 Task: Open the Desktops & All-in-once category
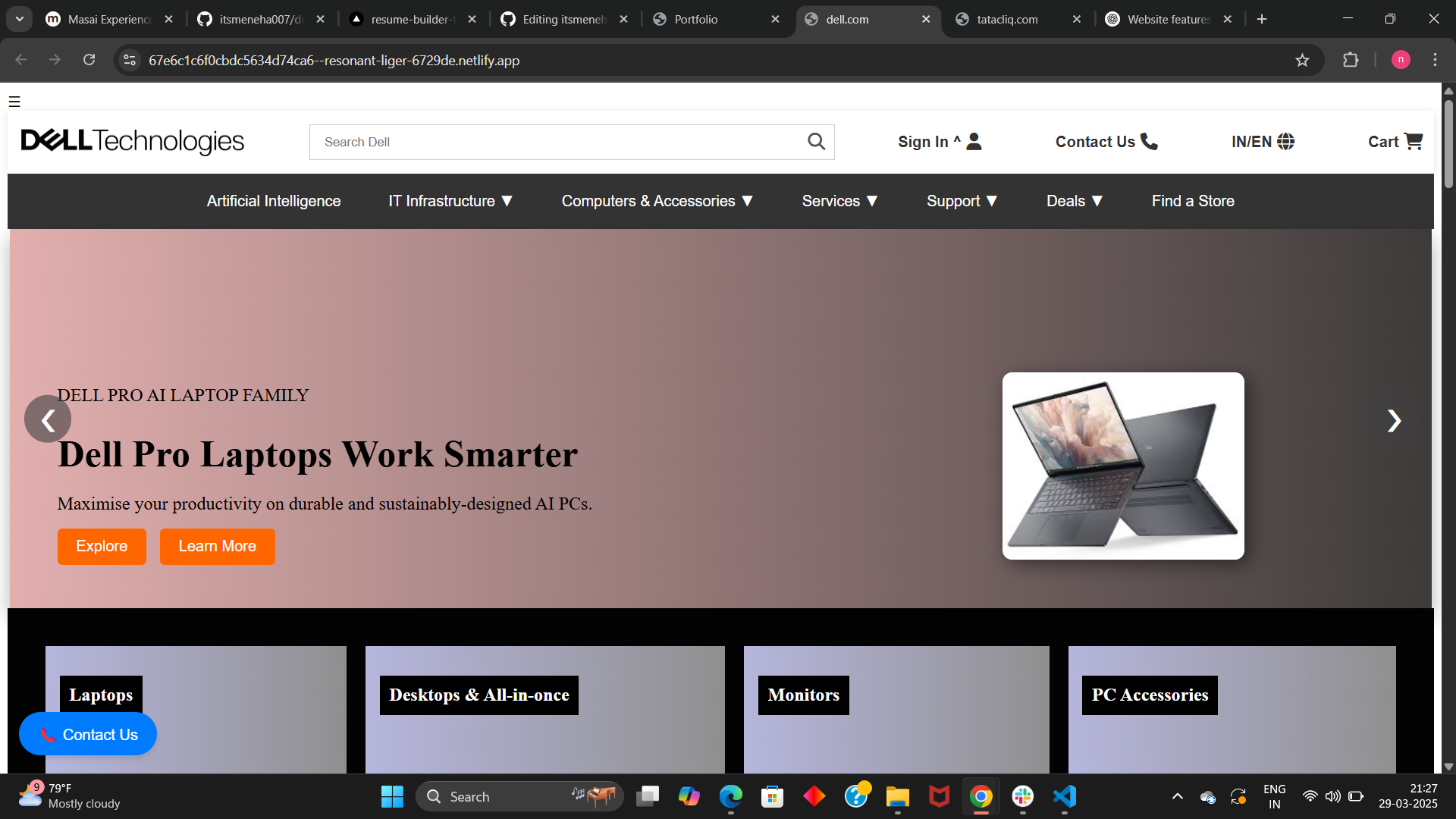tap(544, 709)
